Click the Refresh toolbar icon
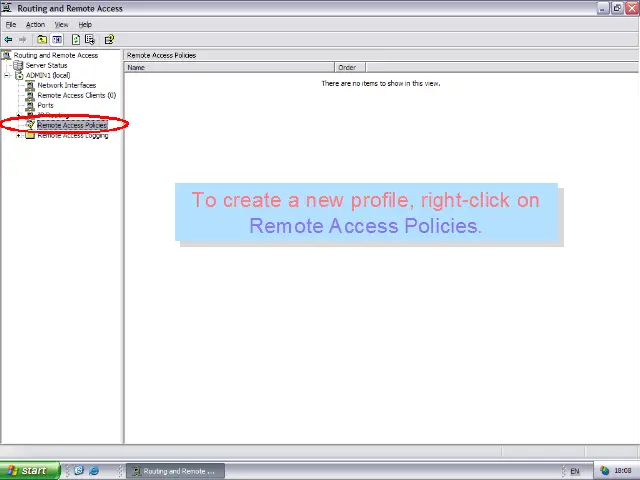The height and width of the screenshot is (480, 640). coord(76,40)
